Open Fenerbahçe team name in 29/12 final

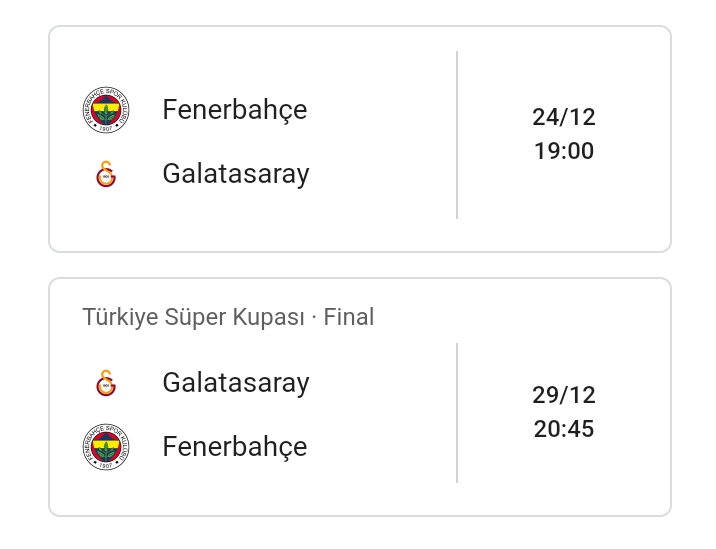(x=235, y=448)
